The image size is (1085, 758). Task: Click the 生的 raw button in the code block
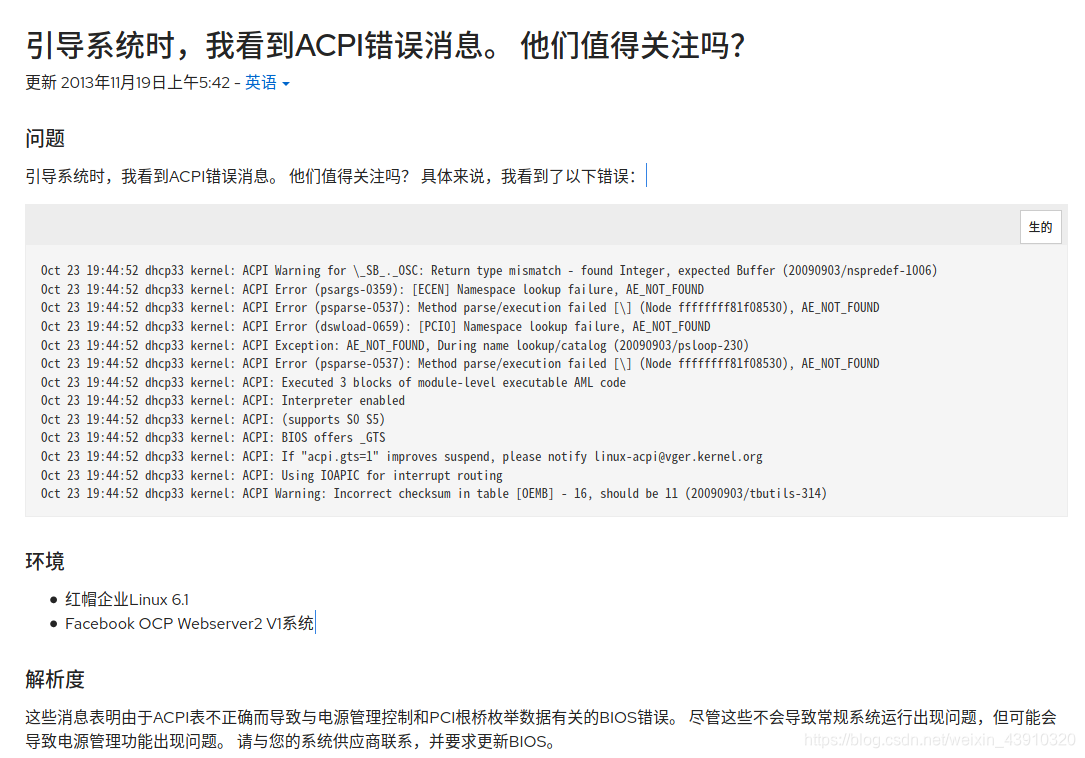(x=1040, y=227)
